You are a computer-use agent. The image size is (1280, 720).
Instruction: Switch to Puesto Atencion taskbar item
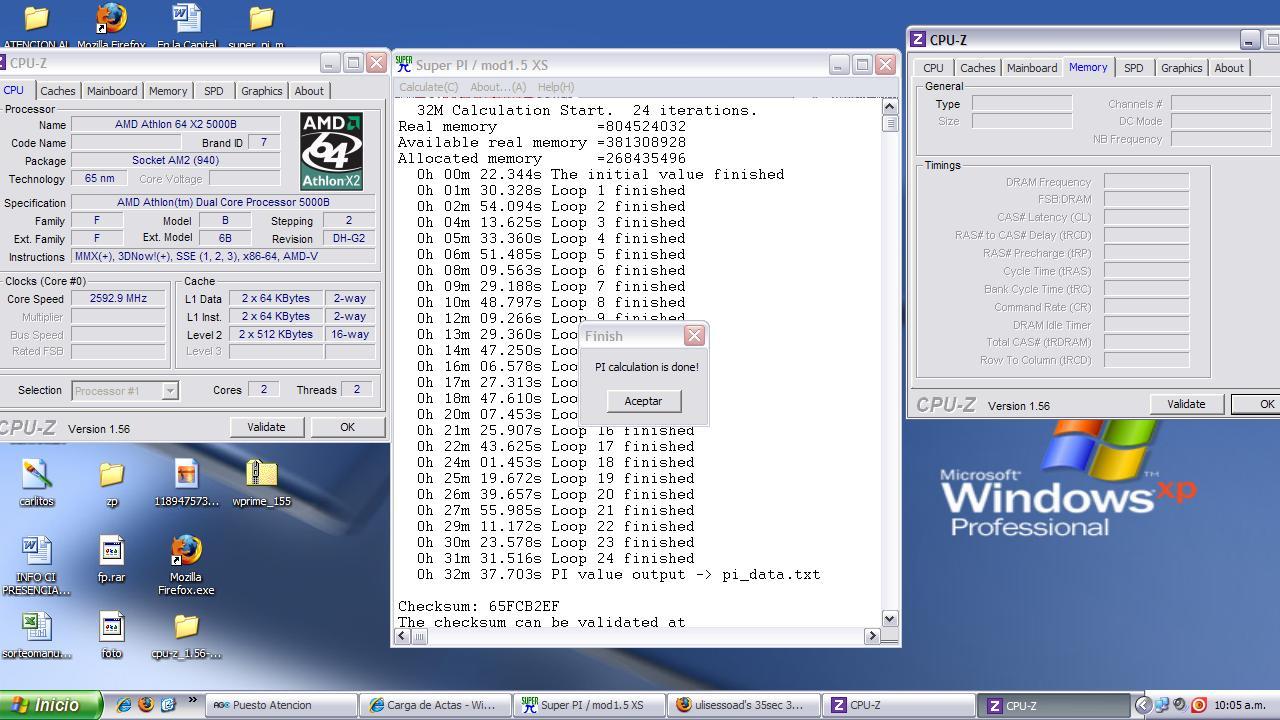coord(281,705)
